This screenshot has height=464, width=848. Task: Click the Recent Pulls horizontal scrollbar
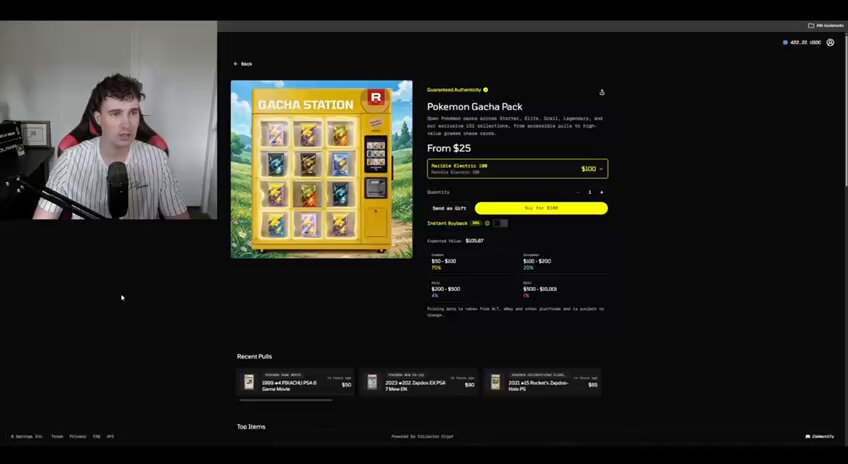pos(286,400)
